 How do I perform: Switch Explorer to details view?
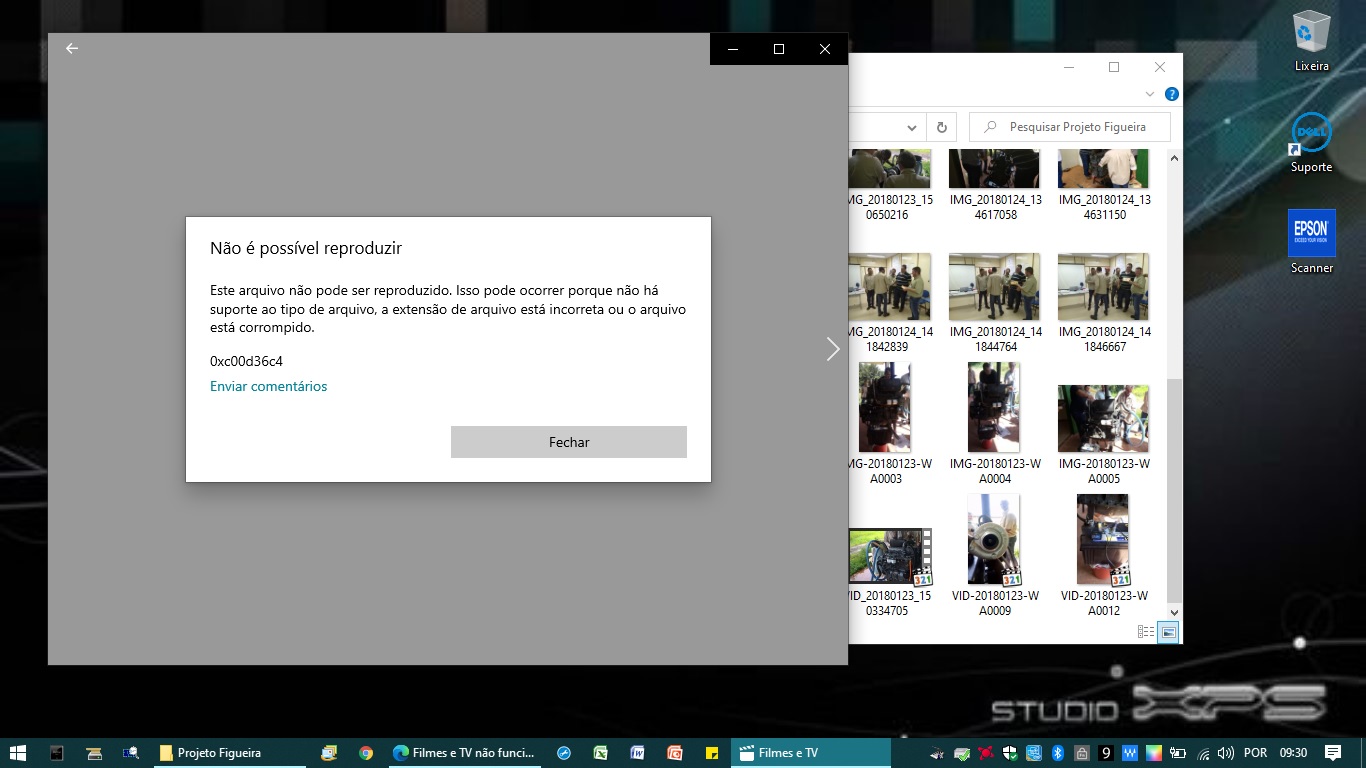pyautogui.click(x=1146, y=632)
